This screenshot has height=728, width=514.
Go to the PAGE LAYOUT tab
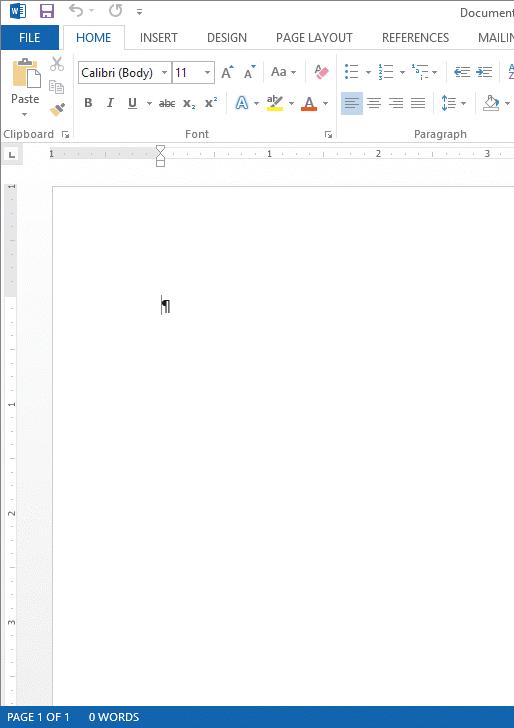coord(314,38)
